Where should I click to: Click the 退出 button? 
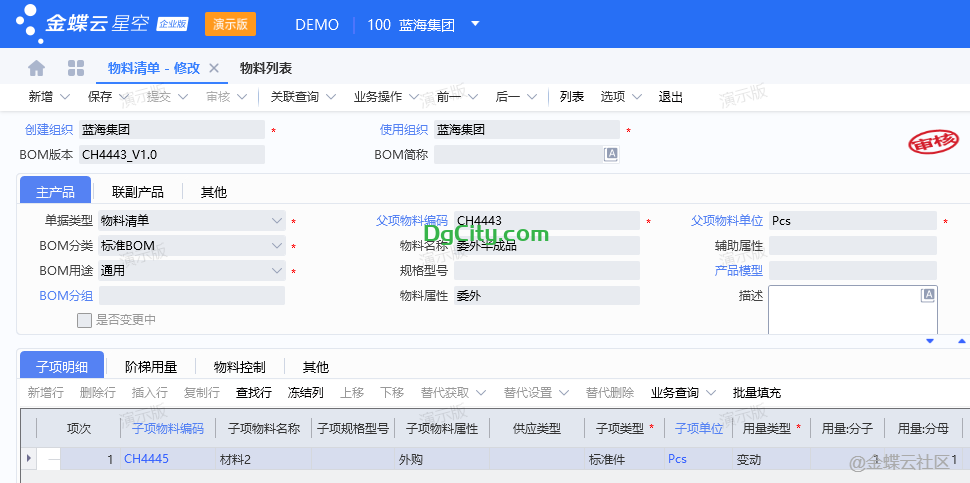[x=670, y=97]
